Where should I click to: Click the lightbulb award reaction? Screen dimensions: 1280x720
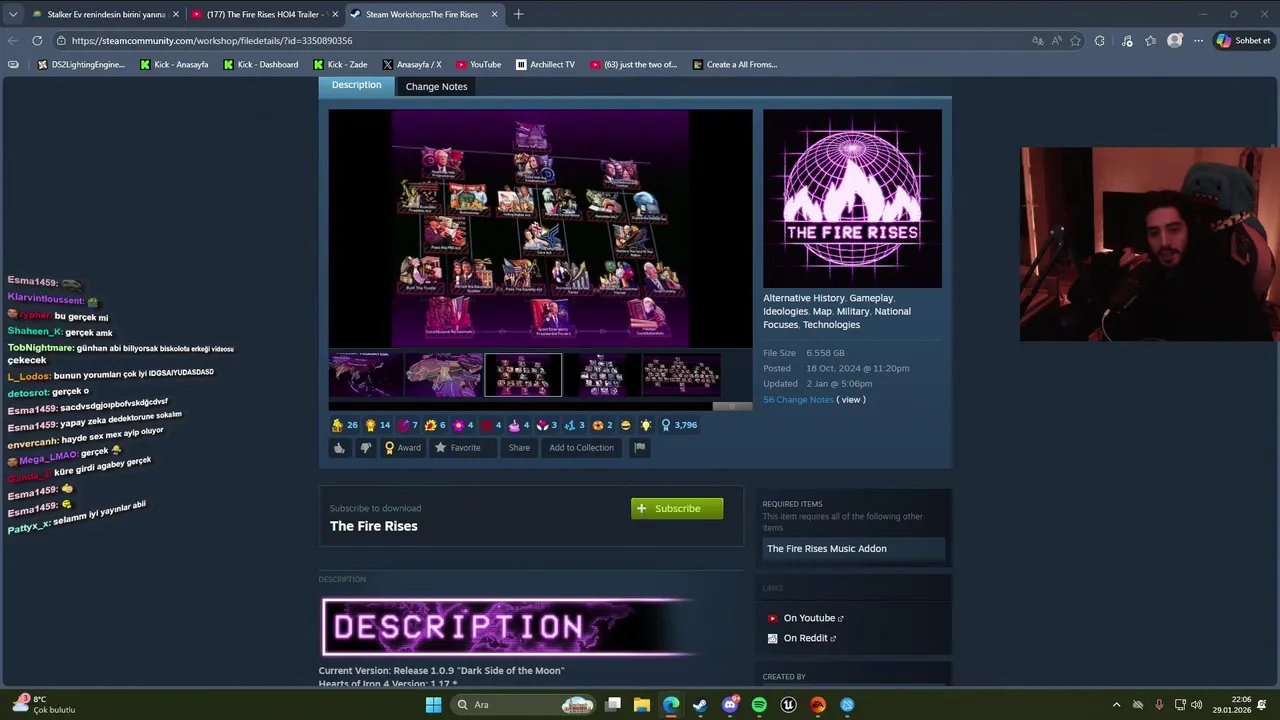click(x=646, y=425)
